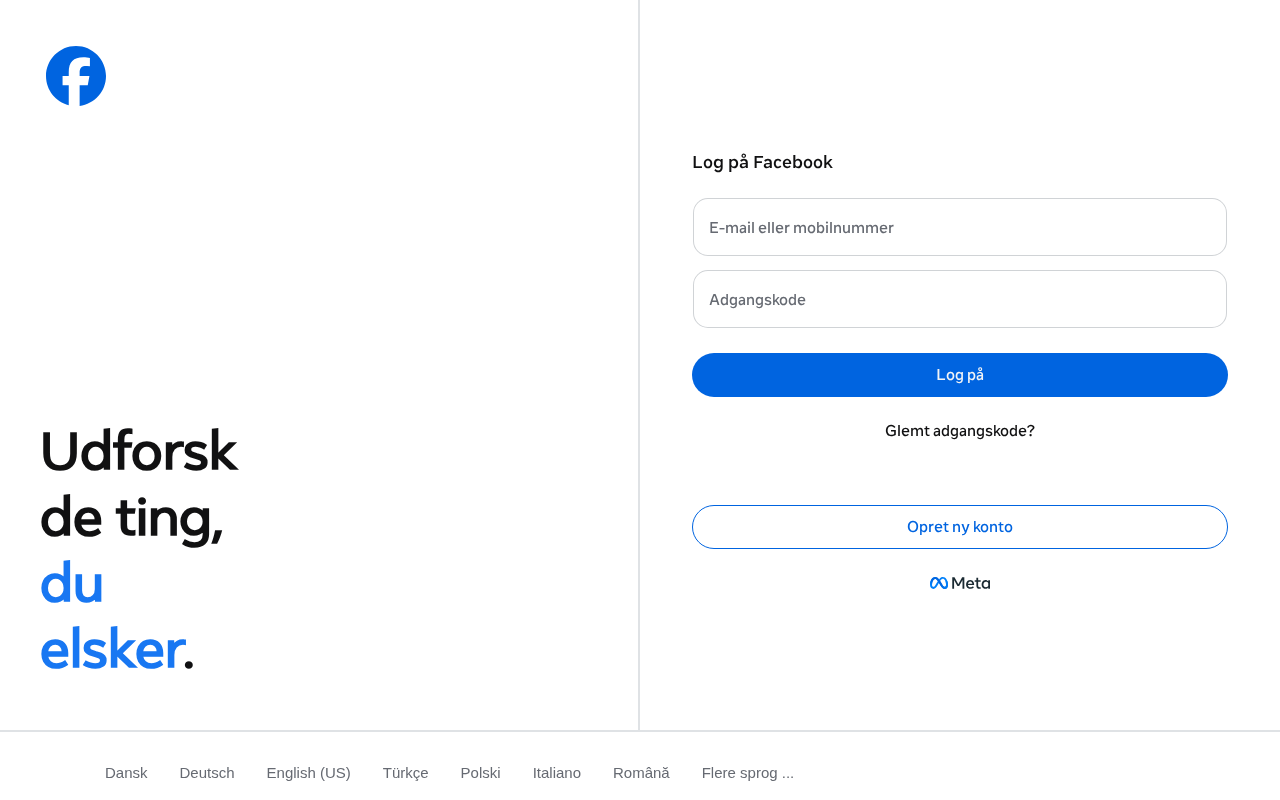Click the Udforsk de ting, du elsker slogan
The width and height of the screenshot is (1280, 800).
(139, 549)
